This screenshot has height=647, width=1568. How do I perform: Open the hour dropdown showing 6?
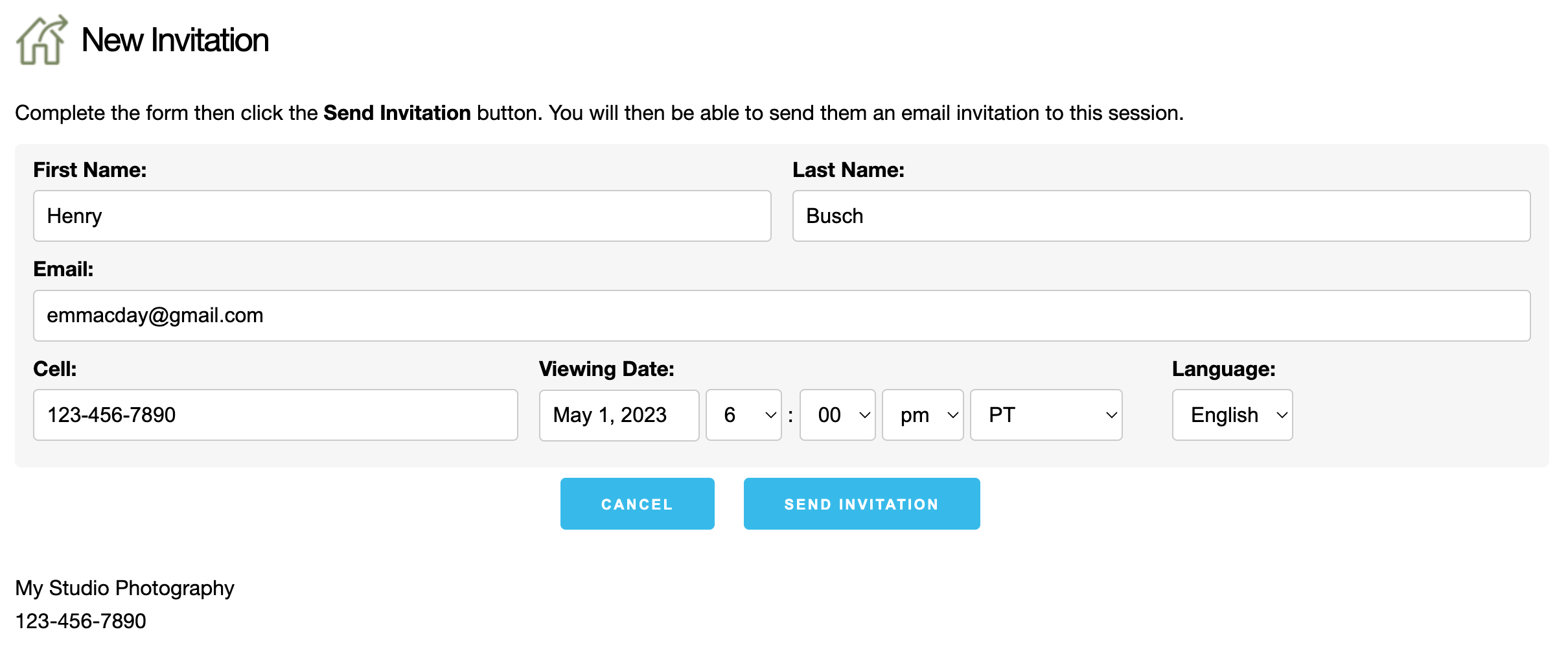pyautogui.click(x=743, y=415)
